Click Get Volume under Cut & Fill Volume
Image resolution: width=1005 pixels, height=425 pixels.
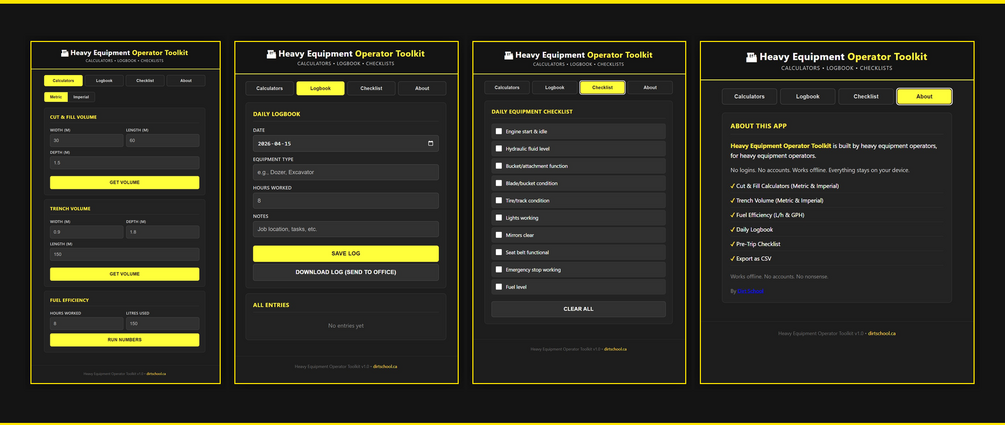(x=124, y=183)
